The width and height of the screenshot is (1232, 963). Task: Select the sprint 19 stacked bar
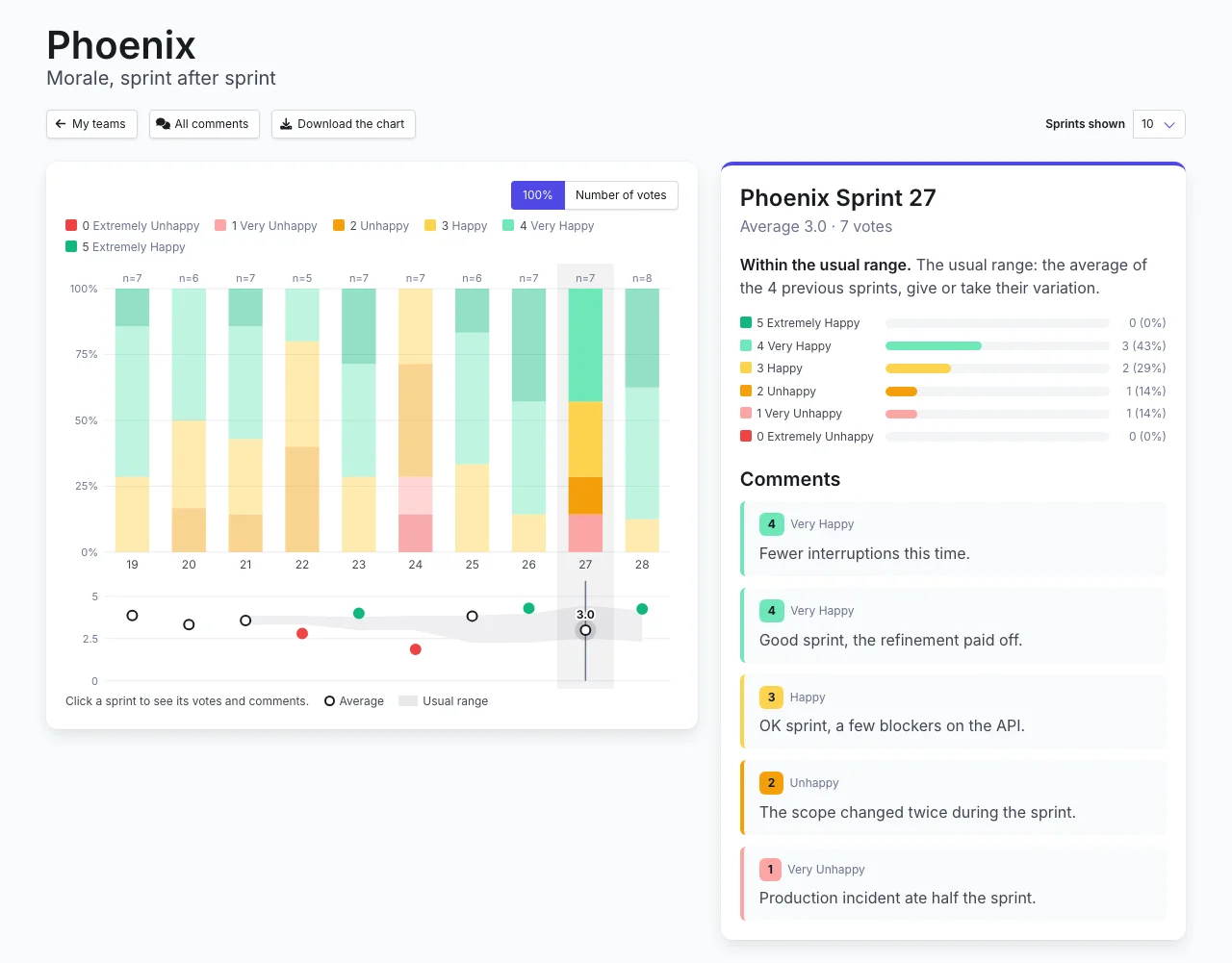(x=132, y=420)
